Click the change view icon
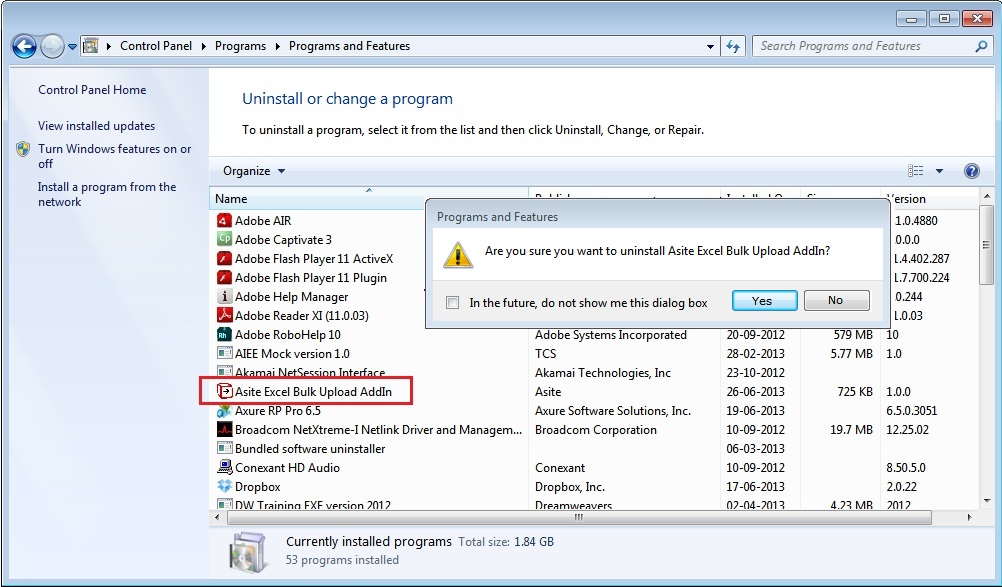Image resolution: width=1002 pixels, height=587 pixels. tap(916, 171)
